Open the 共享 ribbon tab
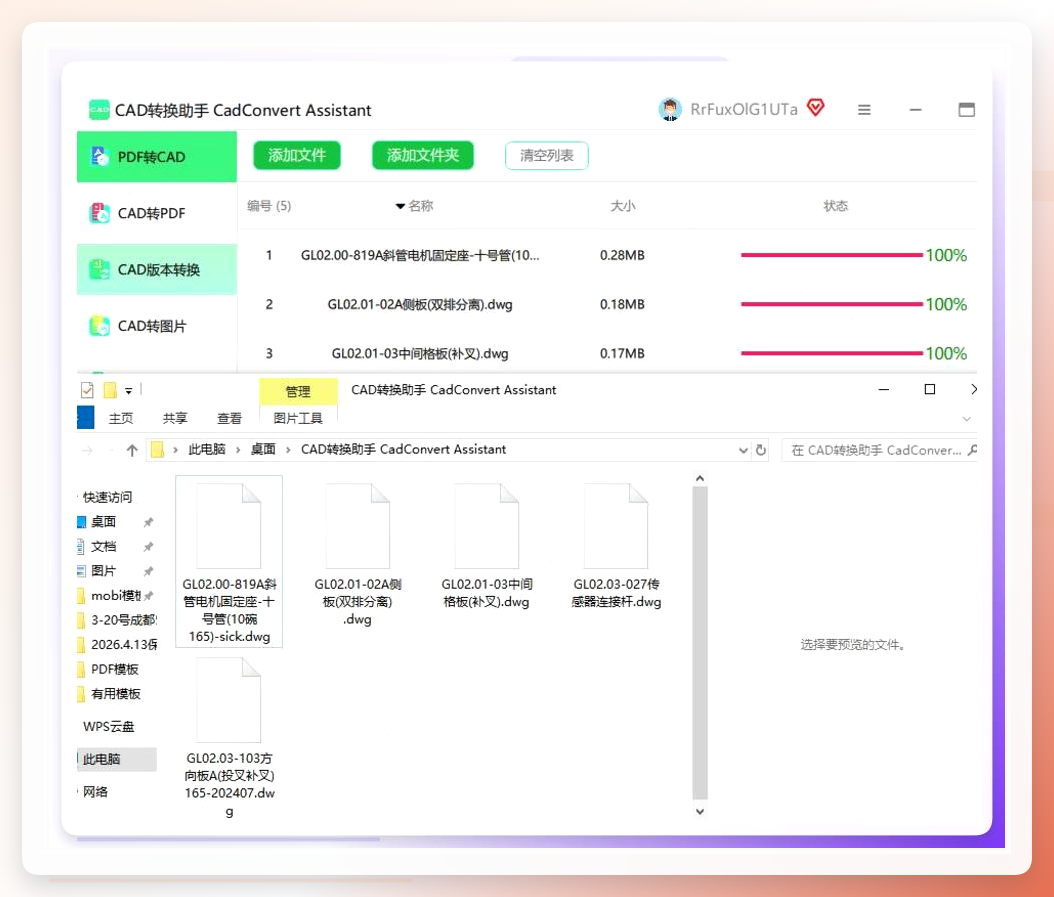Image resolution: width=1054 pixels, height=897 pixels. (175, 418)
